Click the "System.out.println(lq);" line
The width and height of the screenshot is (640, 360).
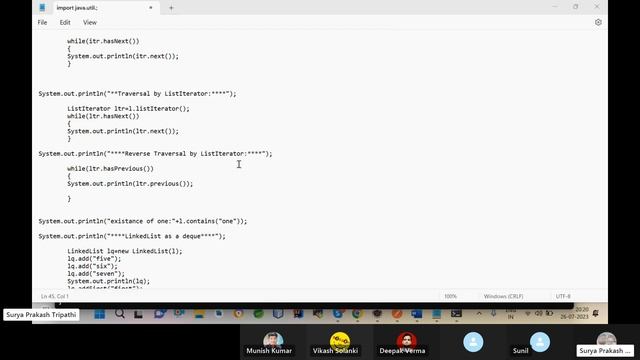coord(109,281)
